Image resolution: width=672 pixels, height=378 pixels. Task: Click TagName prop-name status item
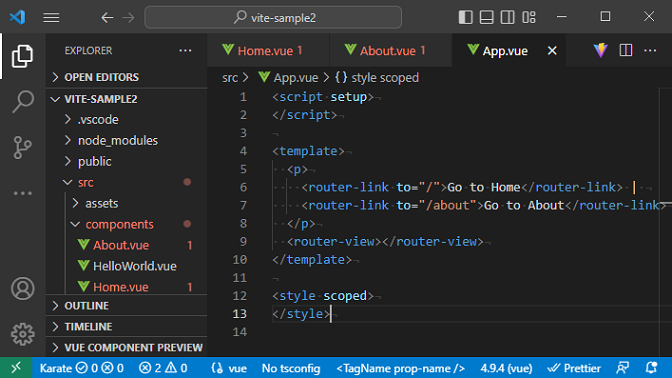(400, 368)
